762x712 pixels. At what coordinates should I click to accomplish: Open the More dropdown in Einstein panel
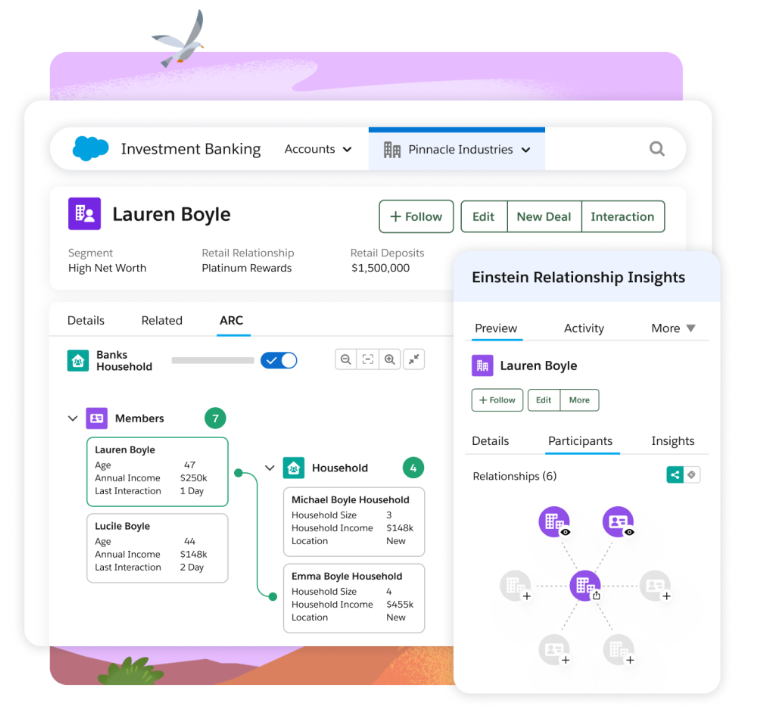pyautogui.click(x=673, y=328)
